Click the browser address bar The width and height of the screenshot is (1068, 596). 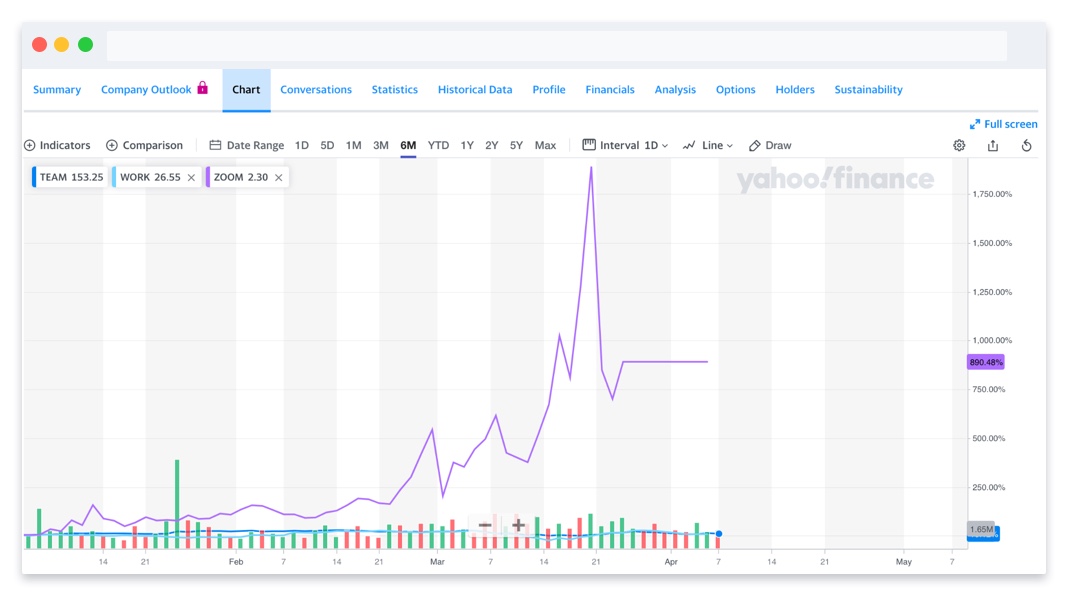click(x=556, y=45)
